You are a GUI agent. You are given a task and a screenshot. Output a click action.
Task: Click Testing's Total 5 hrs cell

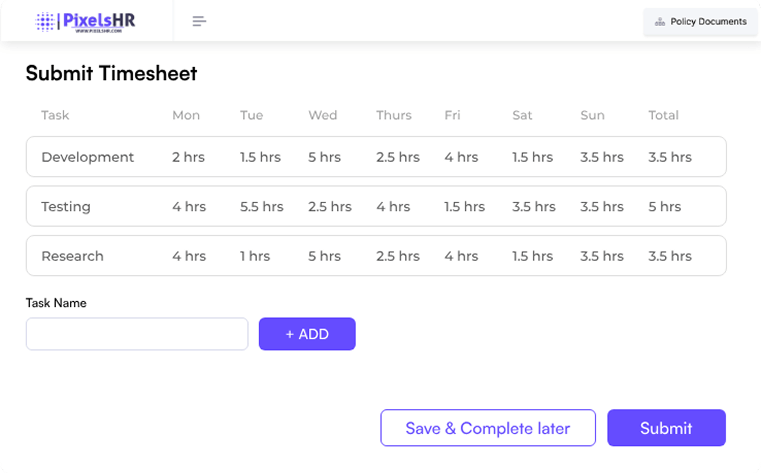click(x=664, y=207)
